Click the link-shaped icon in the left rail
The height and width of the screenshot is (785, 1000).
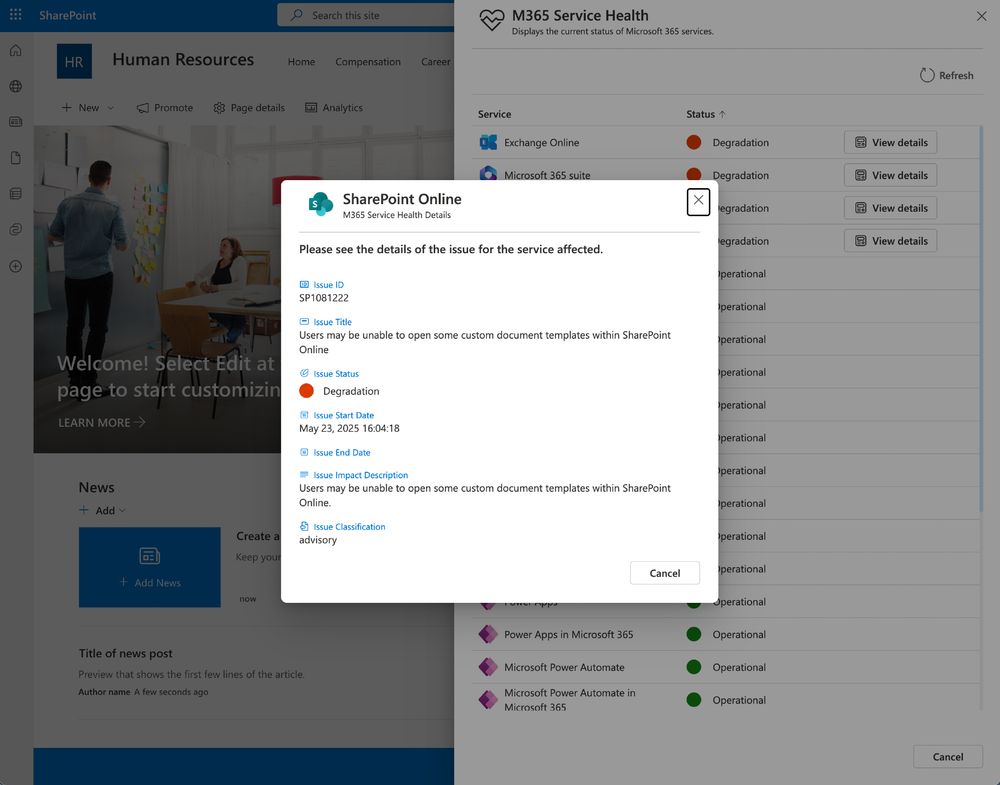(16, 230)
